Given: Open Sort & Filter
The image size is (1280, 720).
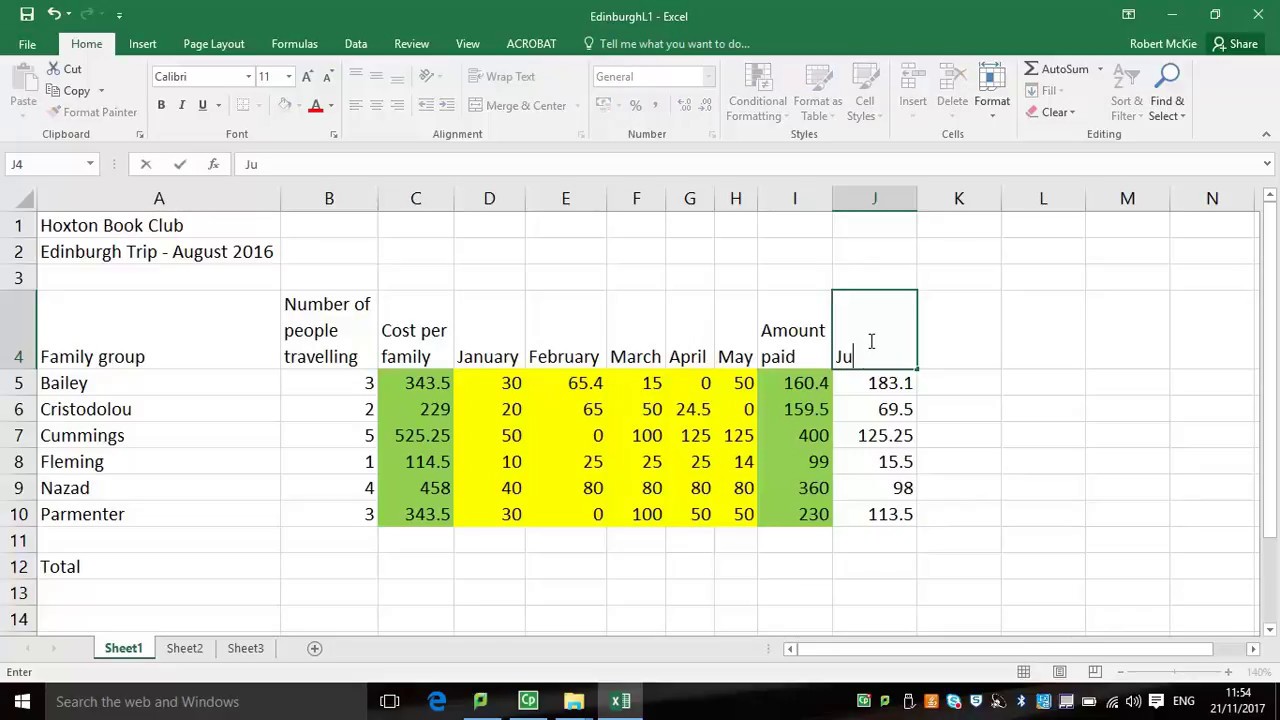Looking at the screenshot, I should coord(1127,93).
